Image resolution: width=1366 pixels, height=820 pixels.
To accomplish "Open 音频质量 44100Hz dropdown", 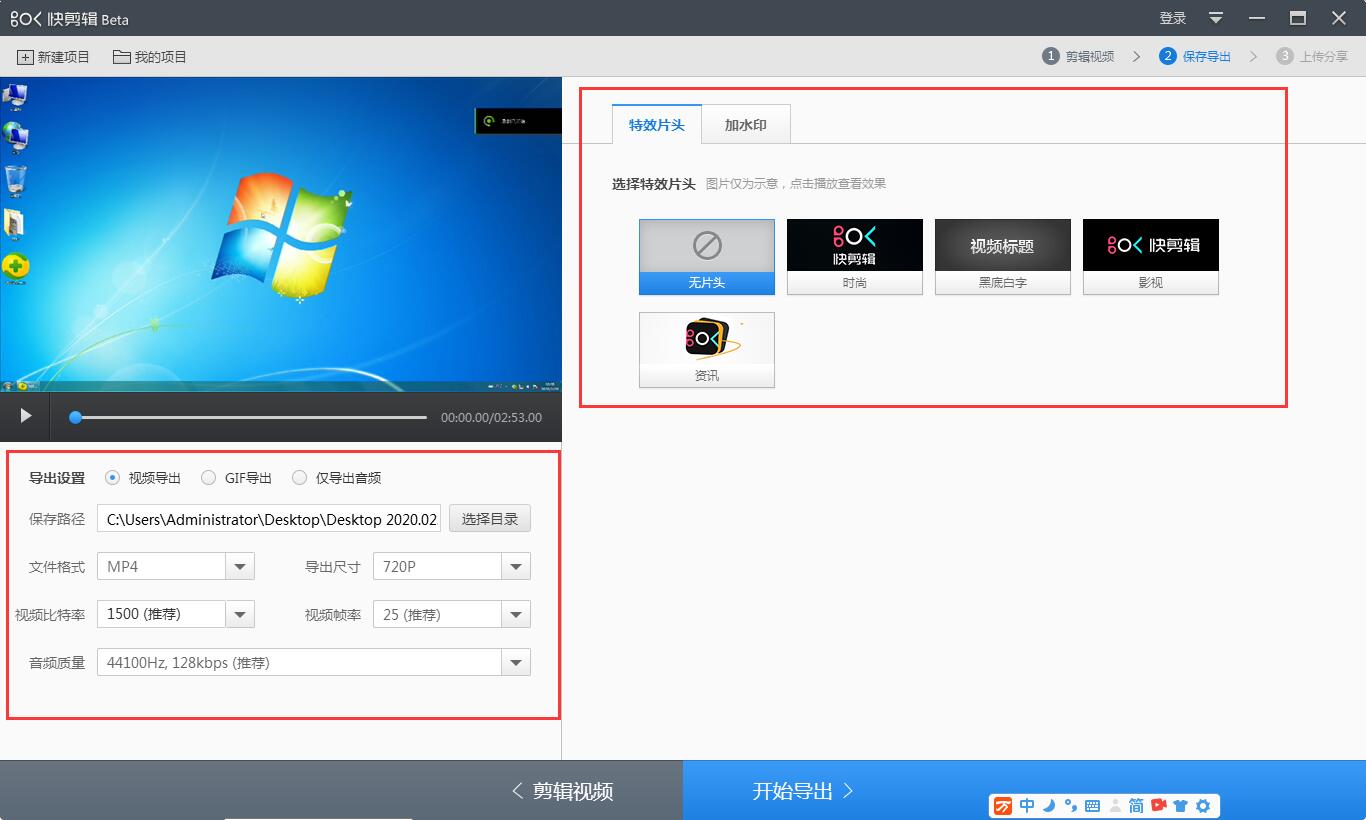I will [314, 662].
